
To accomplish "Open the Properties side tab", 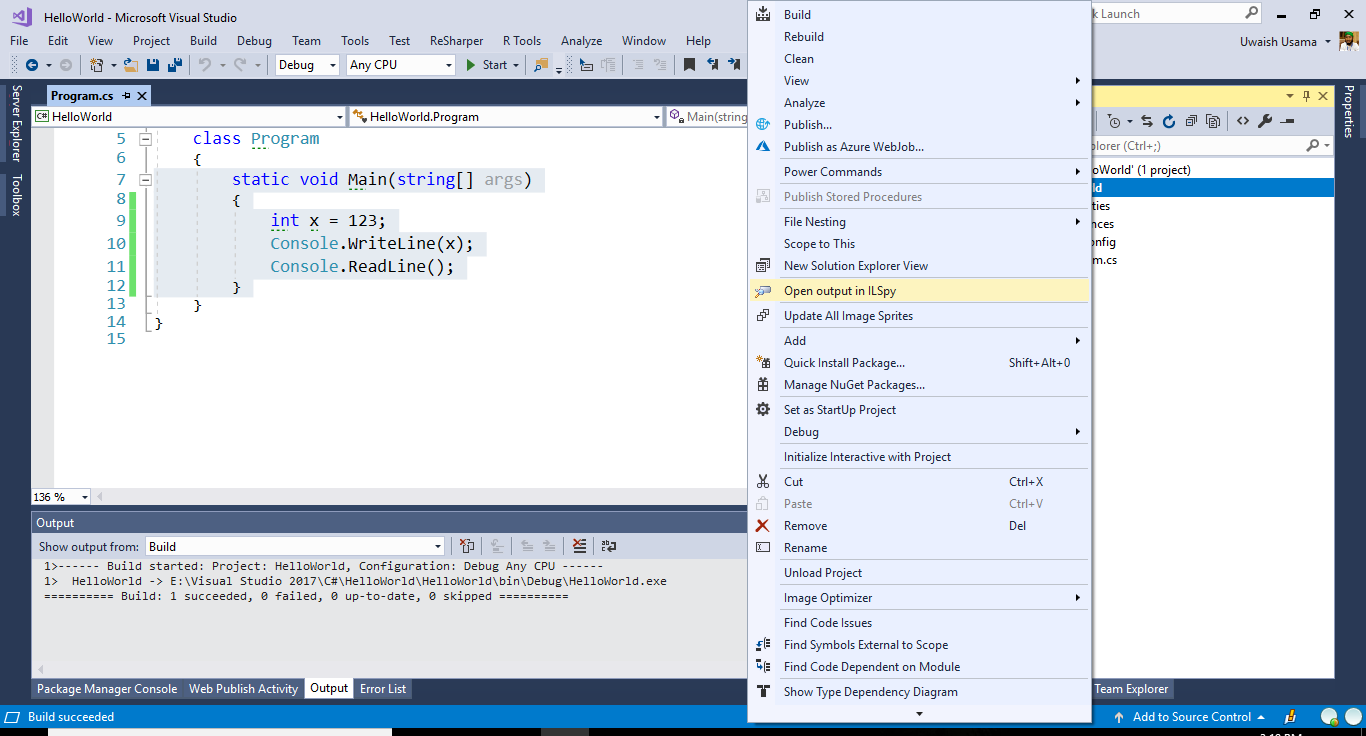I will point(1348,111).
